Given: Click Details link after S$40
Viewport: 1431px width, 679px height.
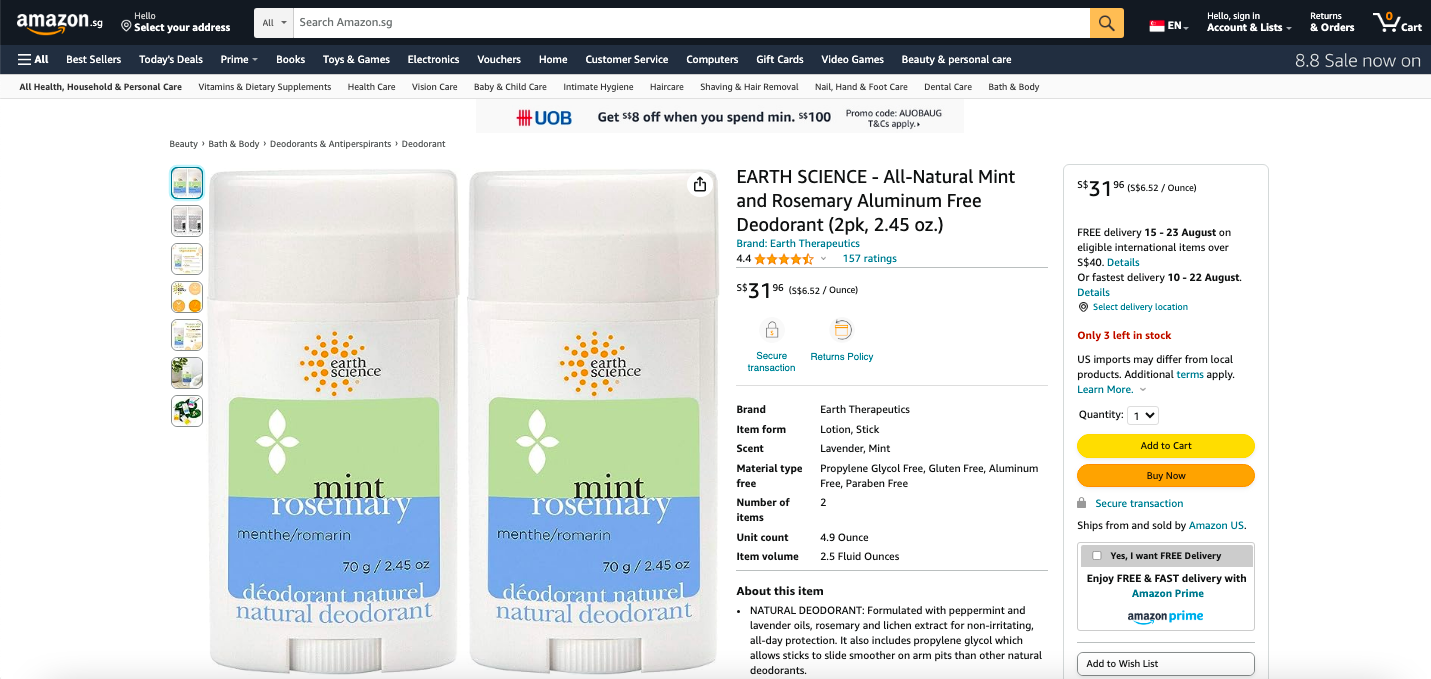Looking at the screenshot, I should coord(1123,263).
